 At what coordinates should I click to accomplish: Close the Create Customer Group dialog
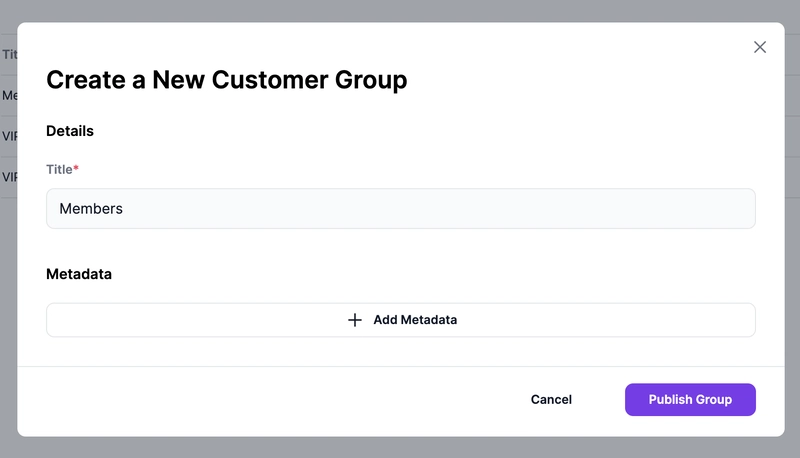pyautogui.click(x=760, y=47)
